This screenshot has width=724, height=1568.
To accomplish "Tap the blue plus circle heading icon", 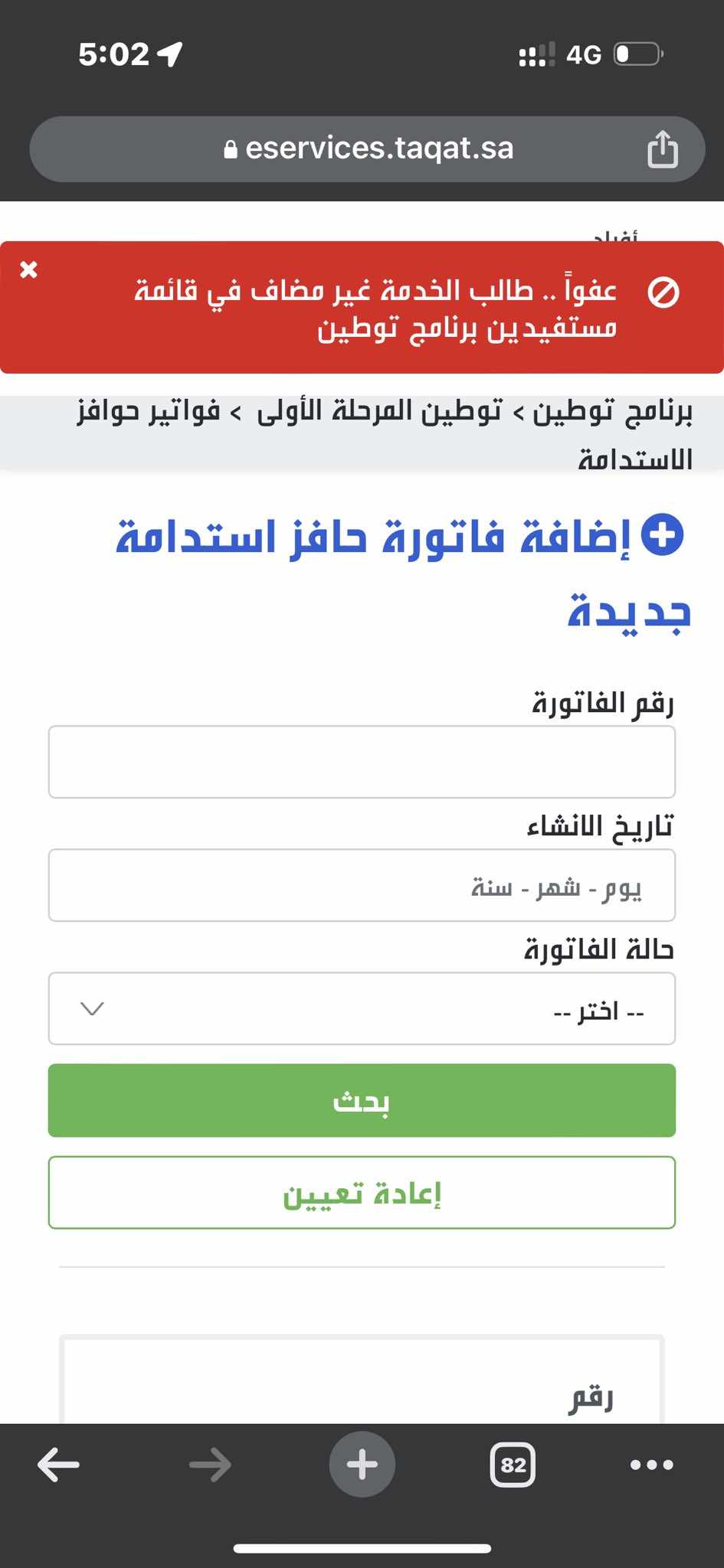I will (662, 534).
